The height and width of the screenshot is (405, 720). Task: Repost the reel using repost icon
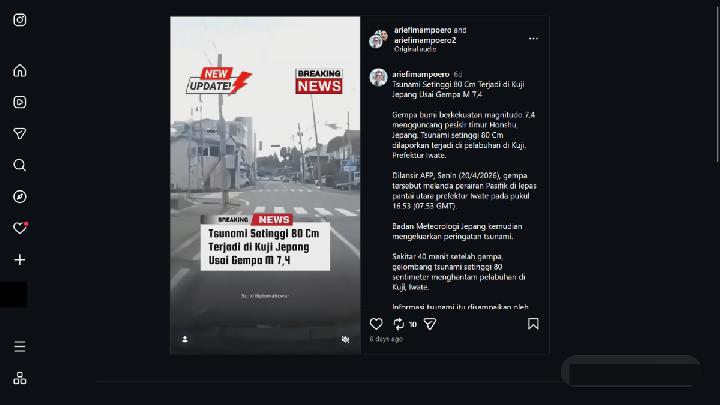(x=399, y=324)
